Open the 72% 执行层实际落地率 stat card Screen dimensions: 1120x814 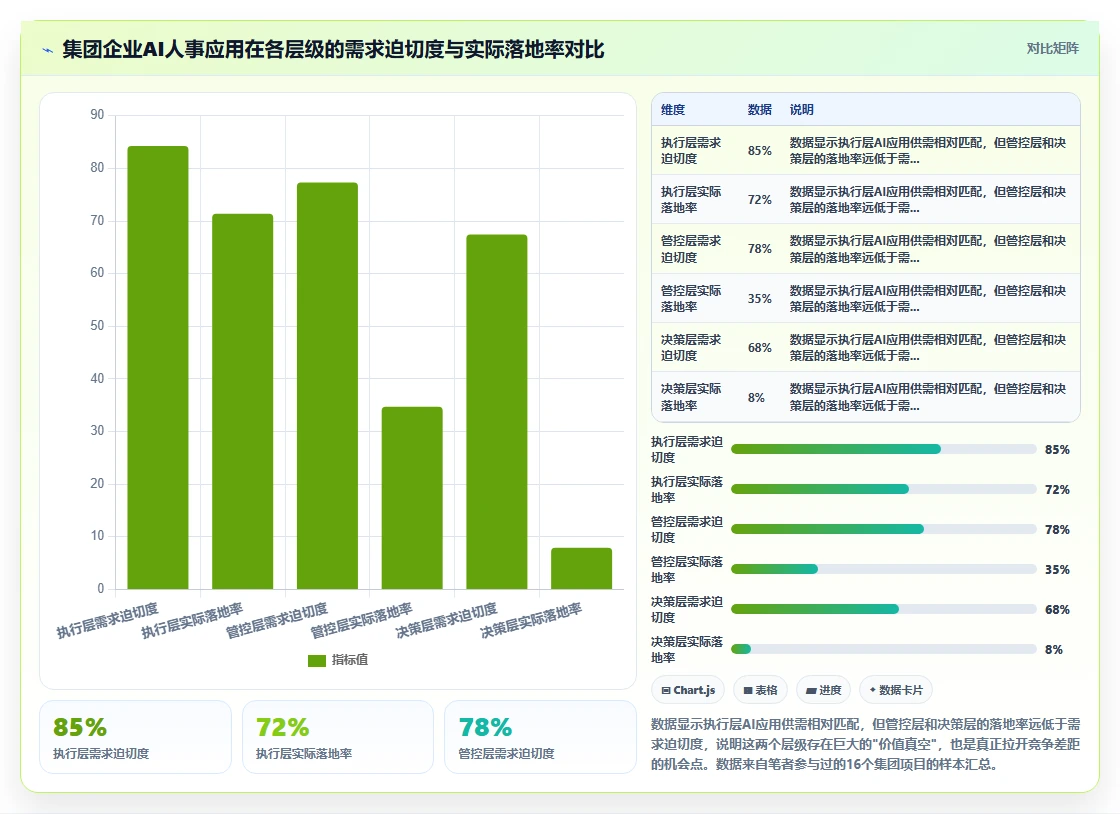pos(338,737)
